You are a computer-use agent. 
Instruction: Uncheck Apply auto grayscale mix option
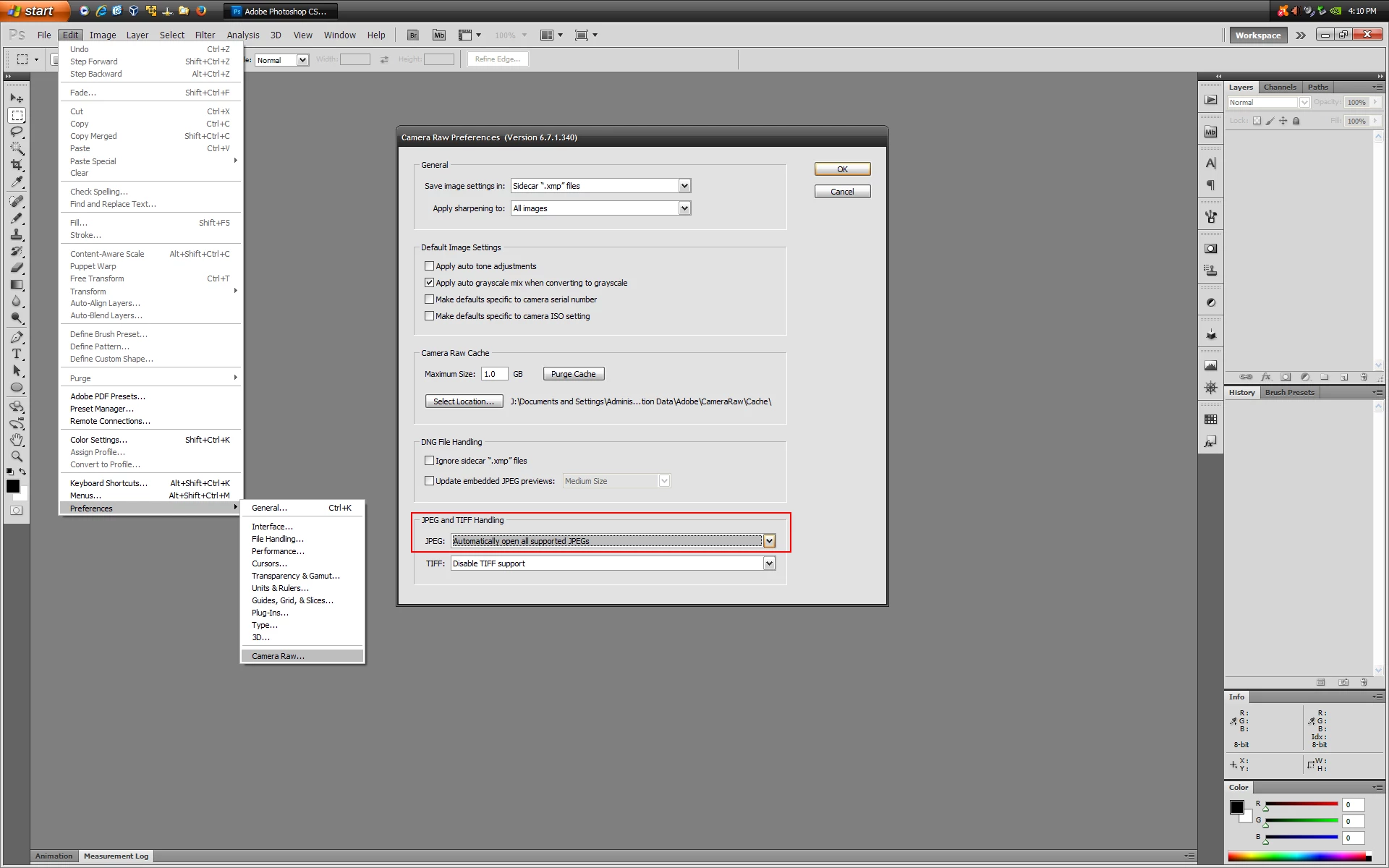pyautogui.click(x=430, y=283)
